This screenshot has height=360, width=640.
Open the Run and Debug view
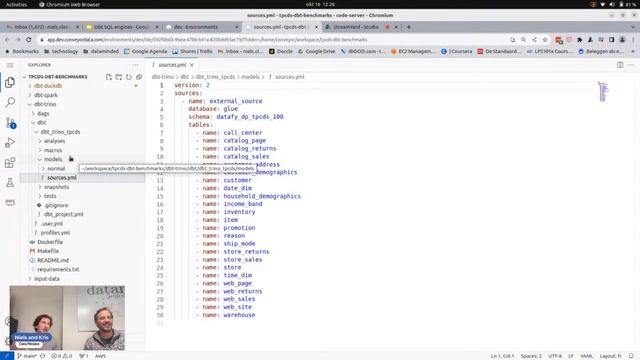click(x=10, y=142)
